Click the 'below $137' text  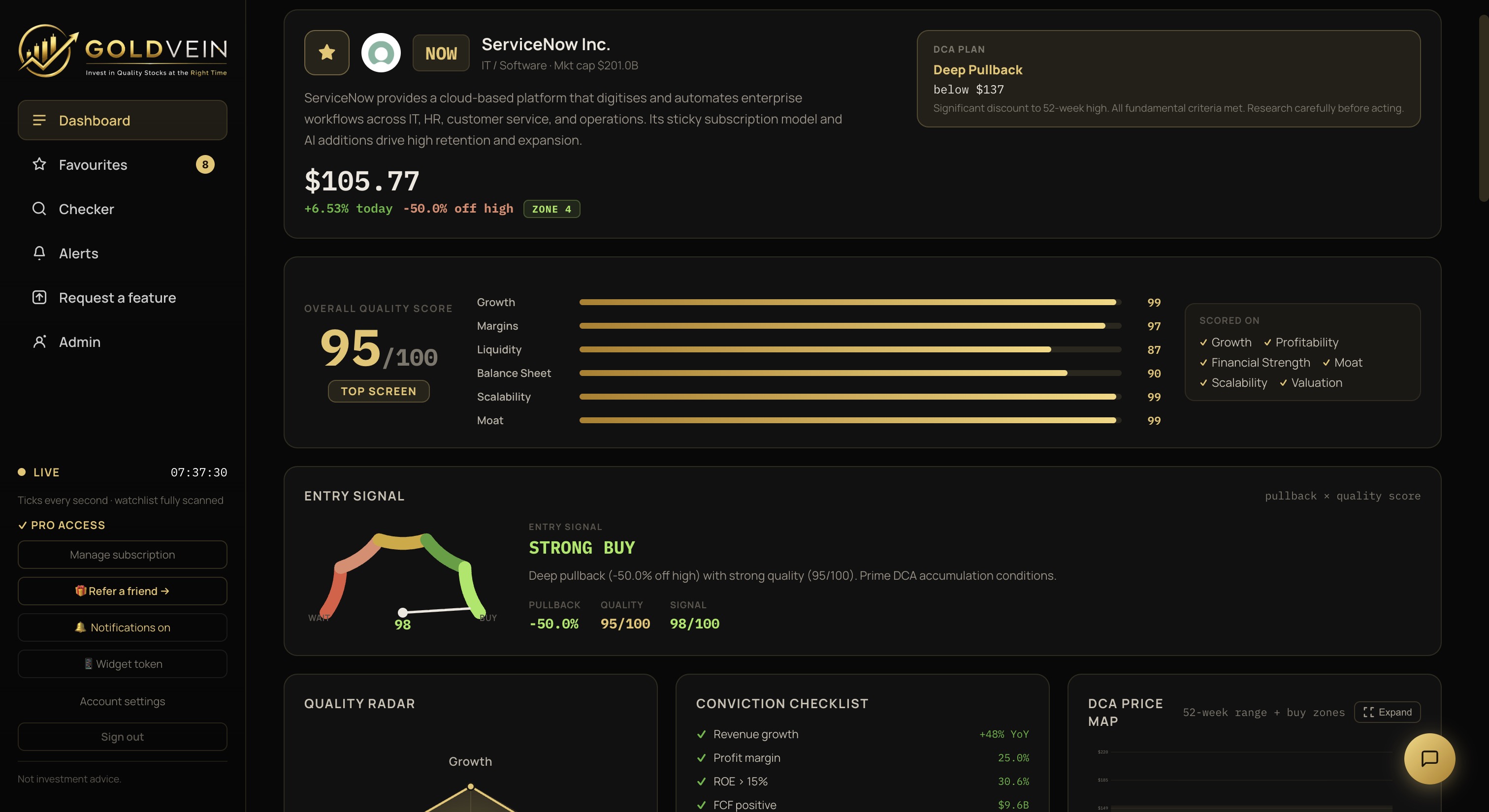968,90
